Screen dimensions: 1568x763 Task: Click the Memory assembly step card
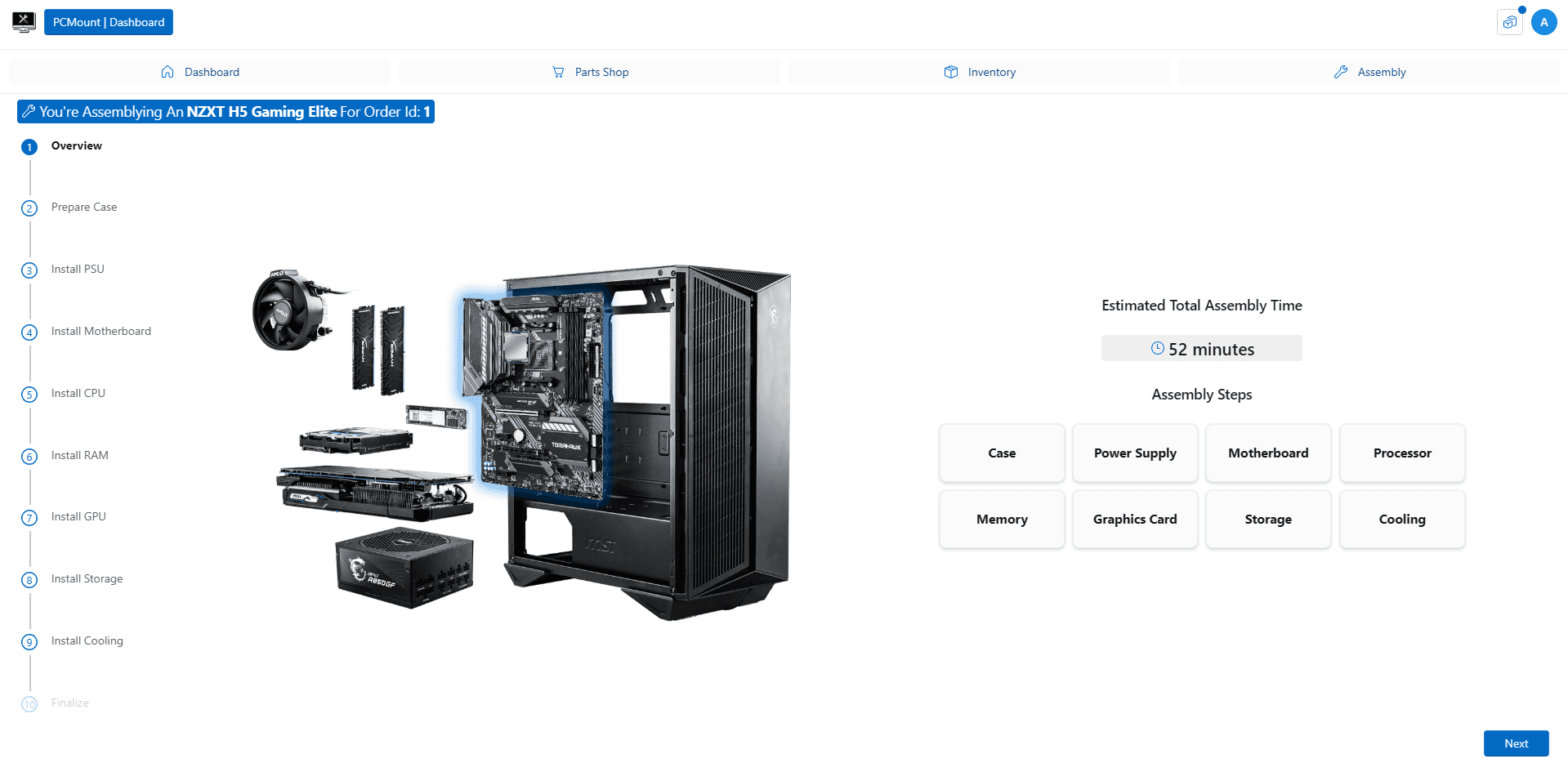click(x=1002, y=519)
